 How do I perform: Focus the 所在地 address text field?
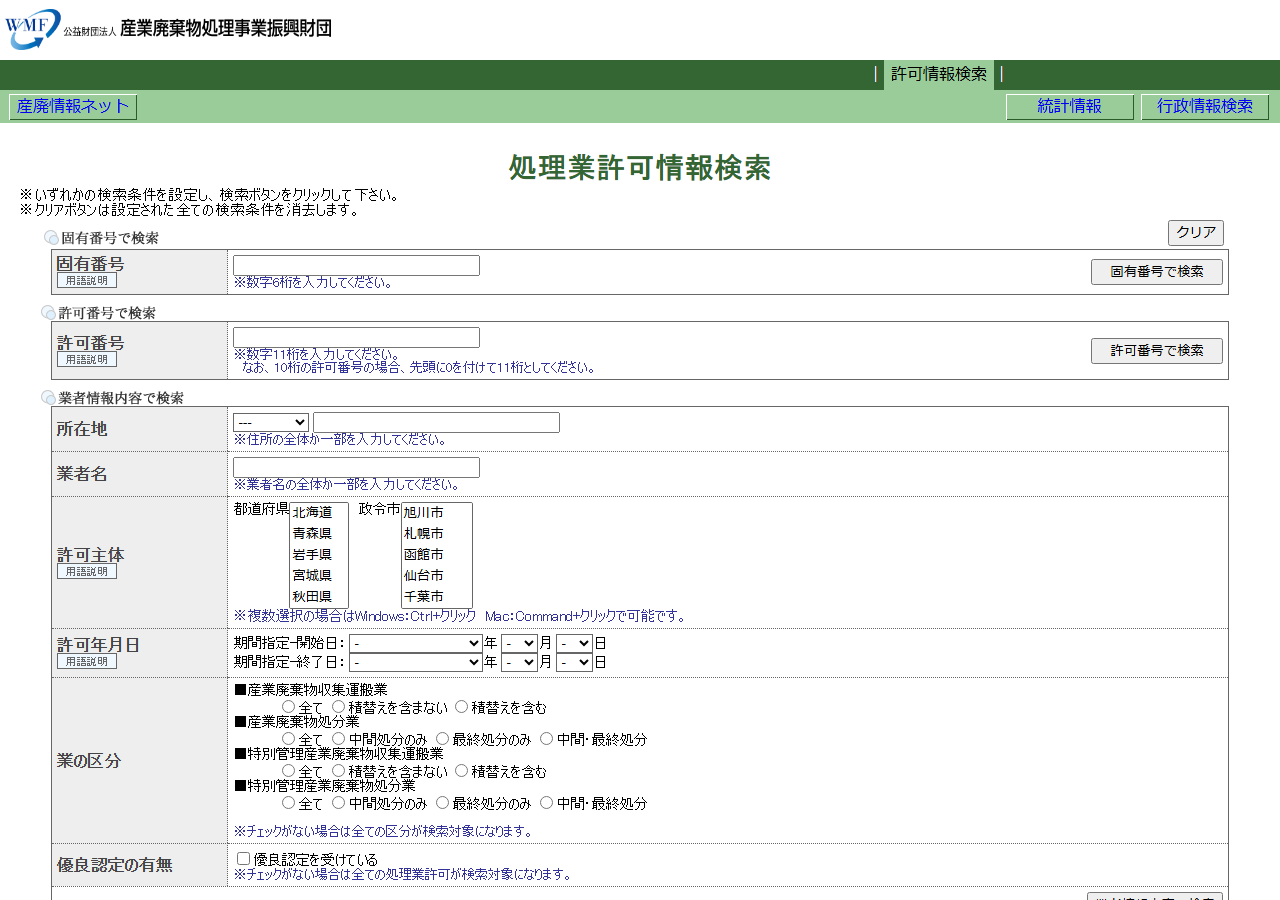[x=436, y=423]
